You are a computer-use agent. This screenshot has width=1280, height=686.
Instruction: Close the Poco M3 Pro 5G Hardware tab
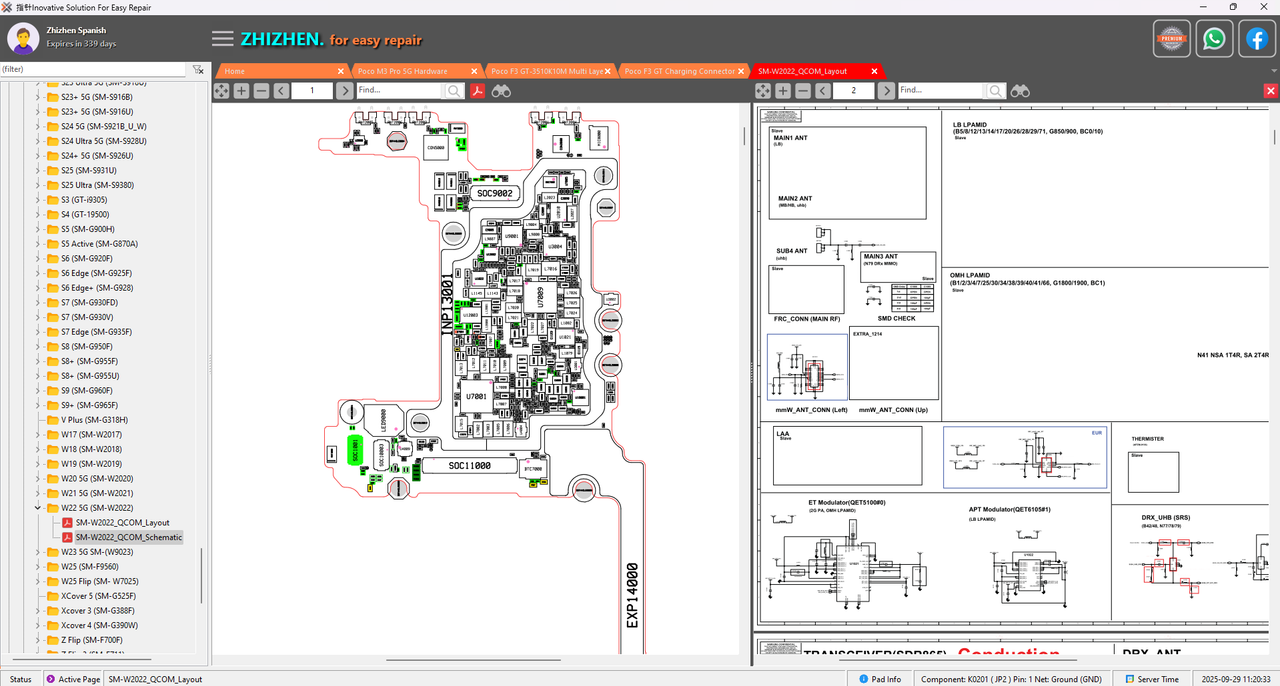475,71
